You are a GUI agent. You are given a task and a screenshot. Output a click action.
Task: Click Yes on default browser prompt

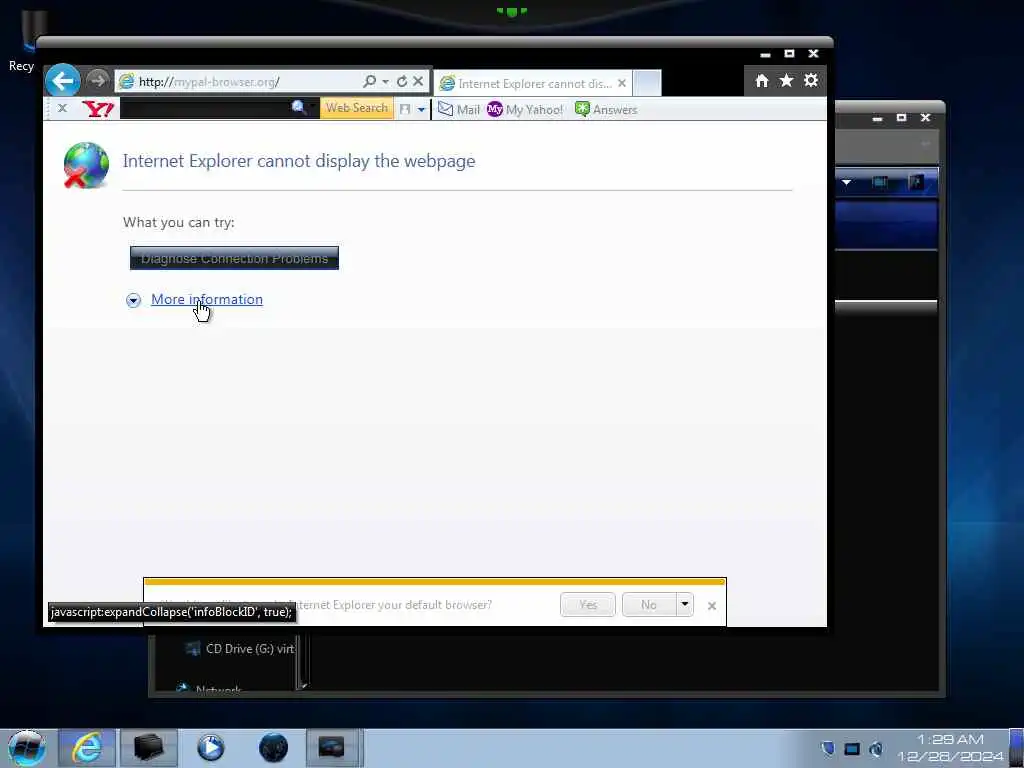(x=588, y=605)
